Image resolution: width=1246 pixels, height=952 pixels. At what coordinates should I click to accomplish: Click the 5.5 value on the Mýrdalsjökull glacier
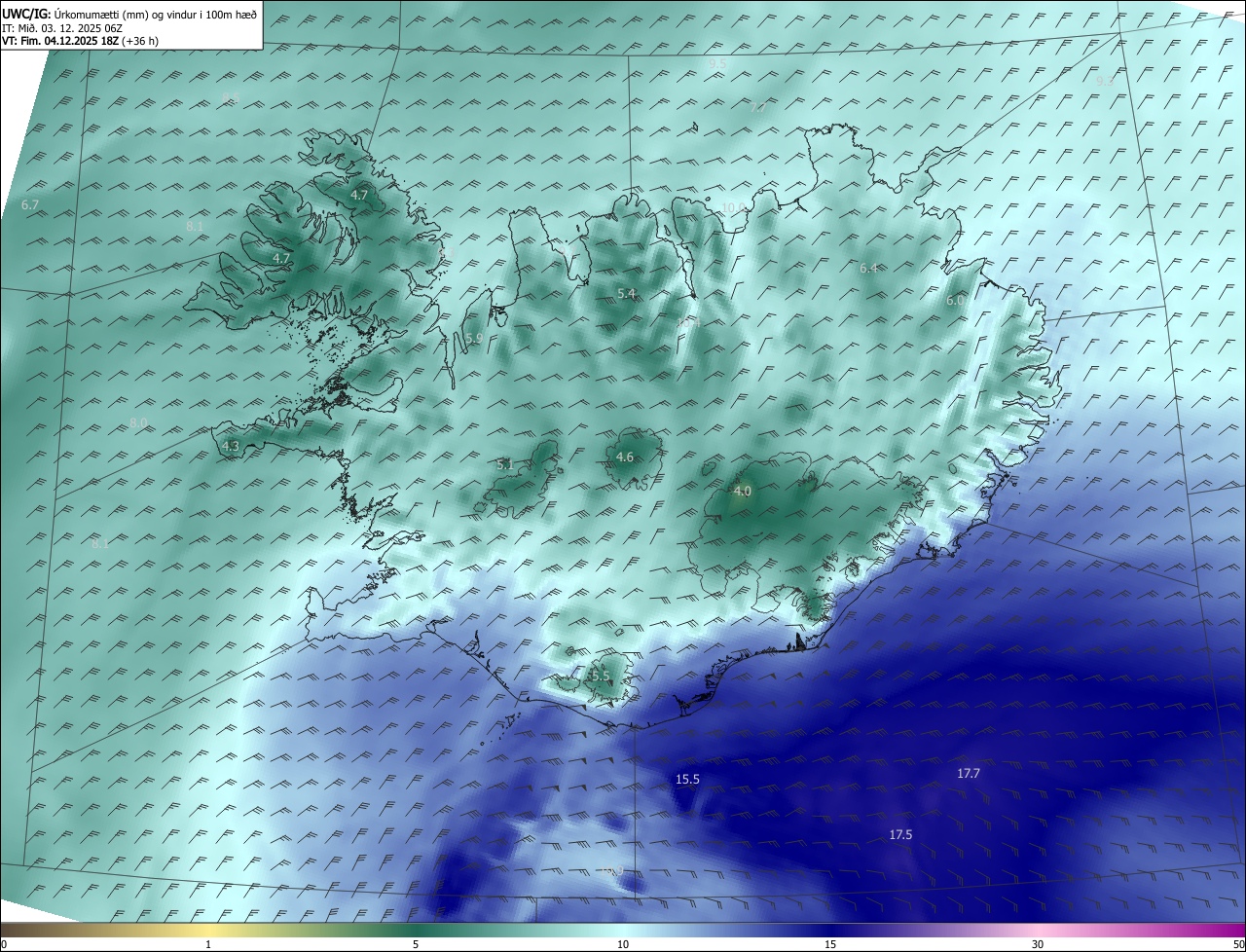[x=601, y=676]
